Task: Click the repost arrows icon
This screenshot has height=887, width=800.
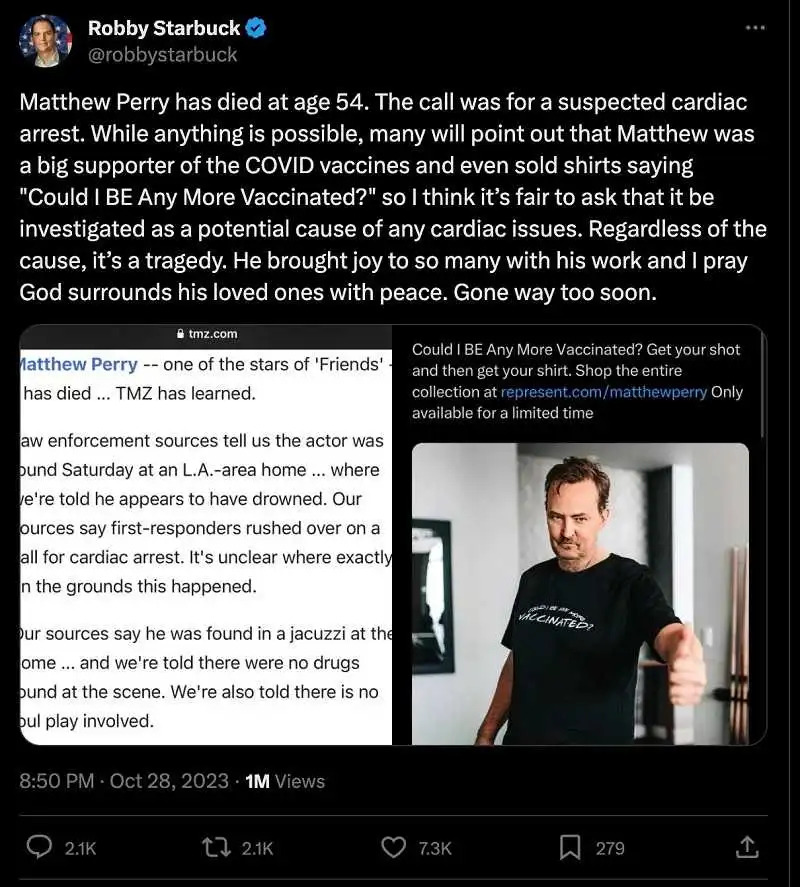Action: tap(217, 847)
